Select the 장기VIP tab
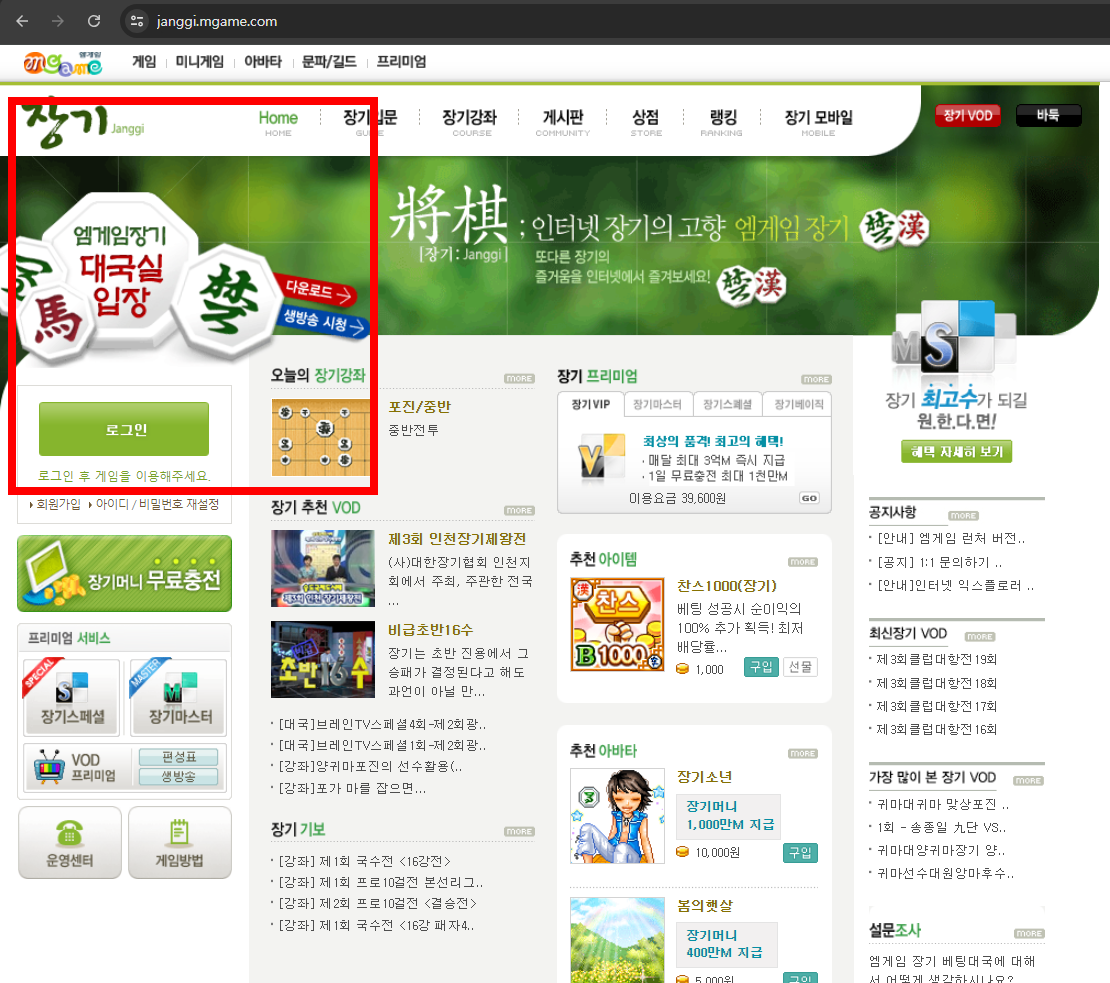1110x983 pixels. pyautogui.click(x=590, y=404)
